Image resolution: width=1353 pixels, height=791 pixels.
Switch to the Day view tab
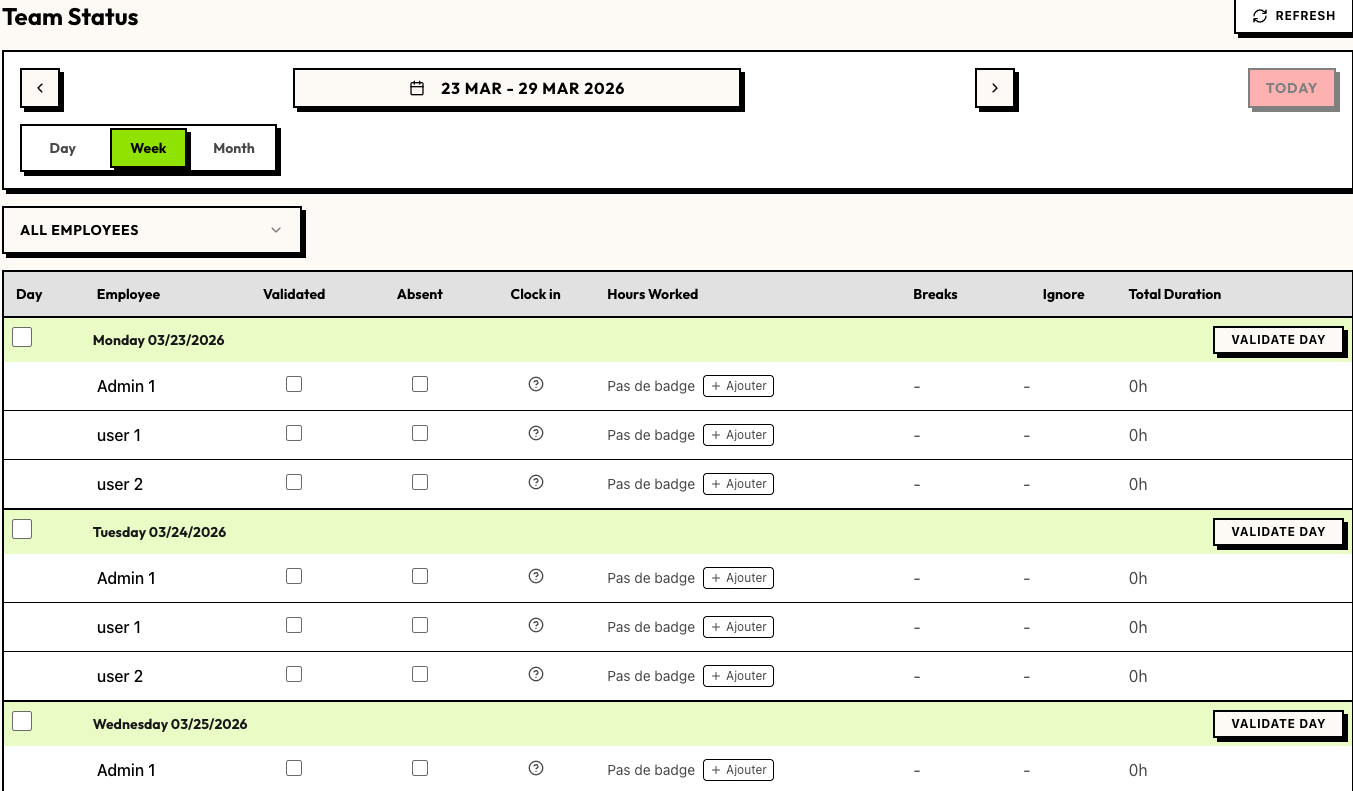[x=62, y=147]
